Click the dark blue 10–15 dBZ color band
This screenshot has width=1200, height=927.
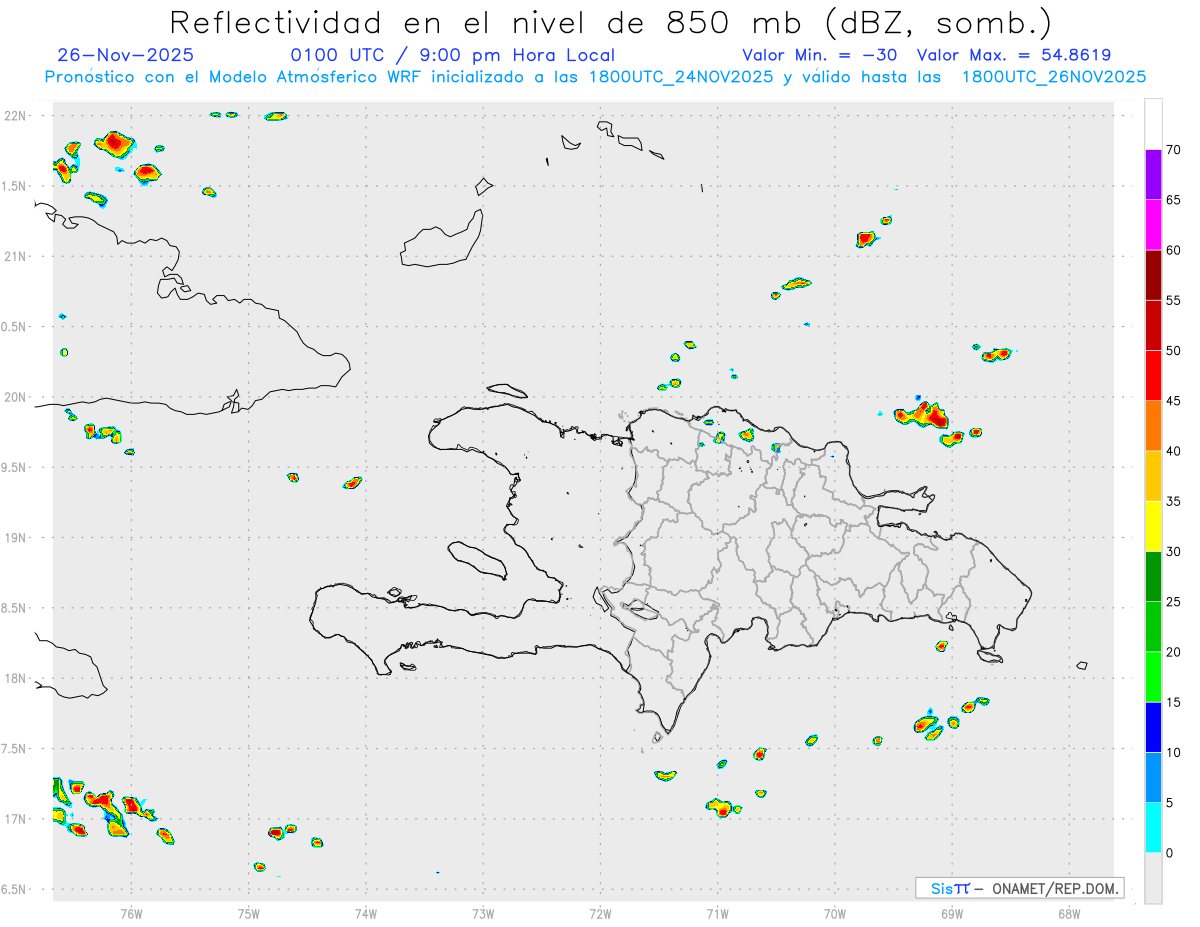(x=1153, y=727)
